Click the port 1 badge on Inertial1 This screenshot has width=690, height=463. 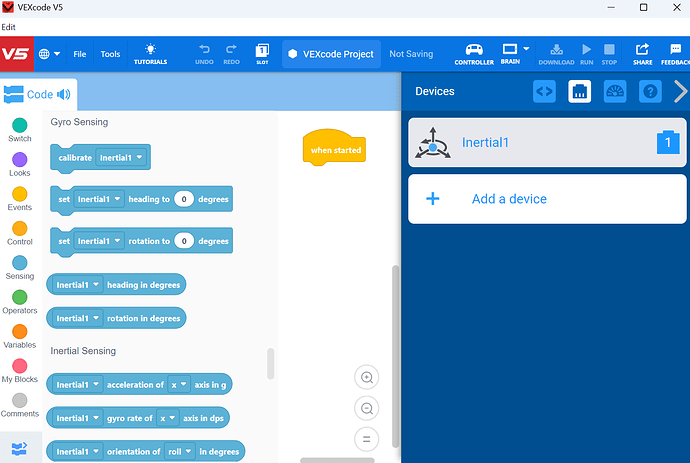[668, 142]
